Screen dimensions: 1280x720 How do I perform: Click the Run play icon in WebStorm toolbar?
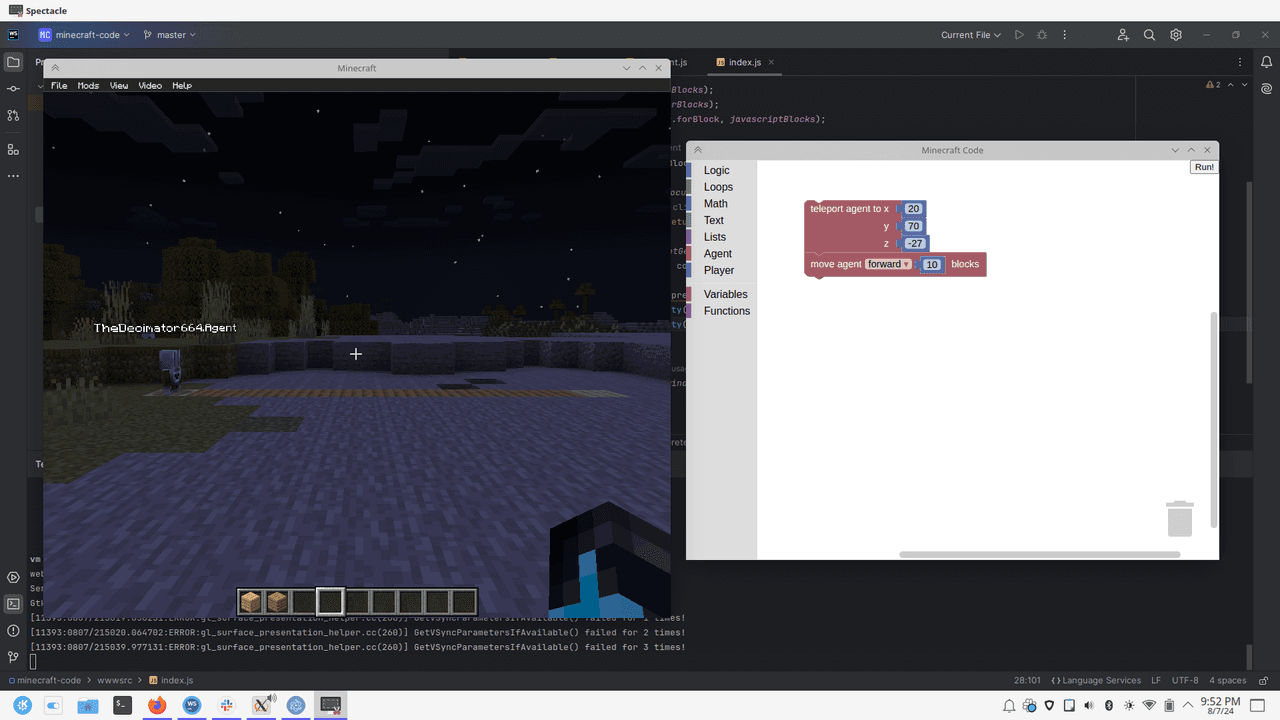pos(1019,35)
